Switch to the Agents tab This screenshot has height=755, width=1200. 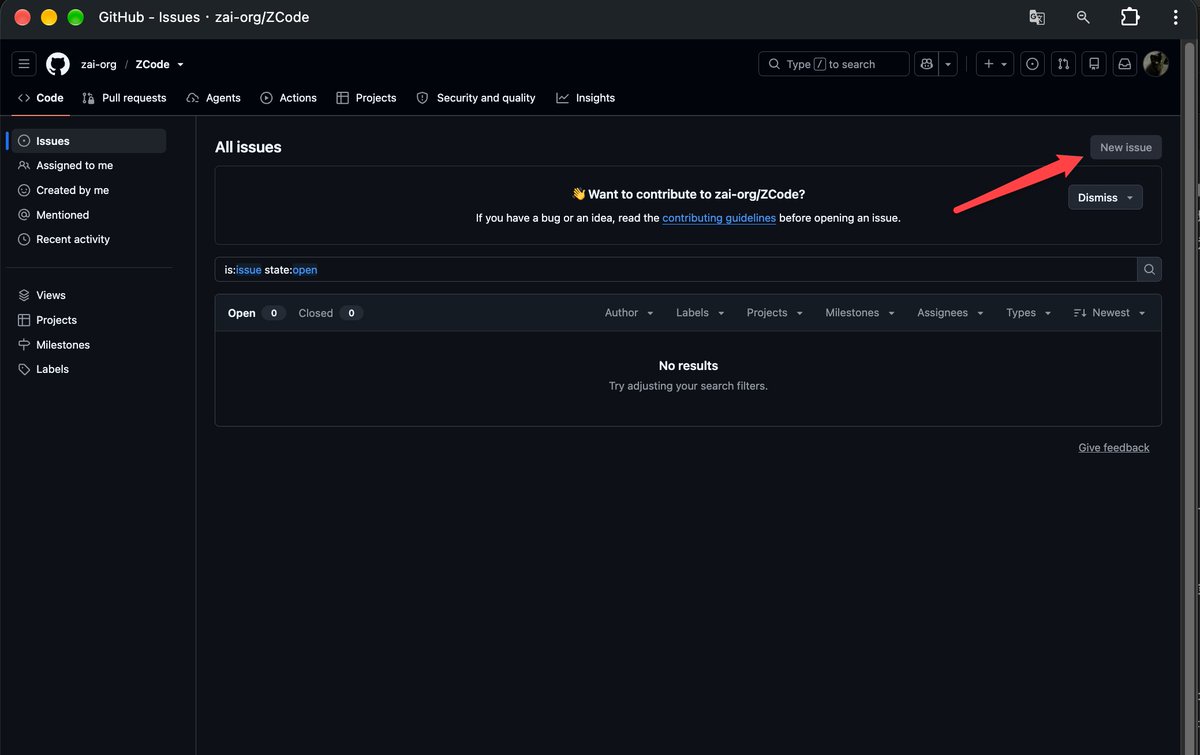tap(213, 98)
